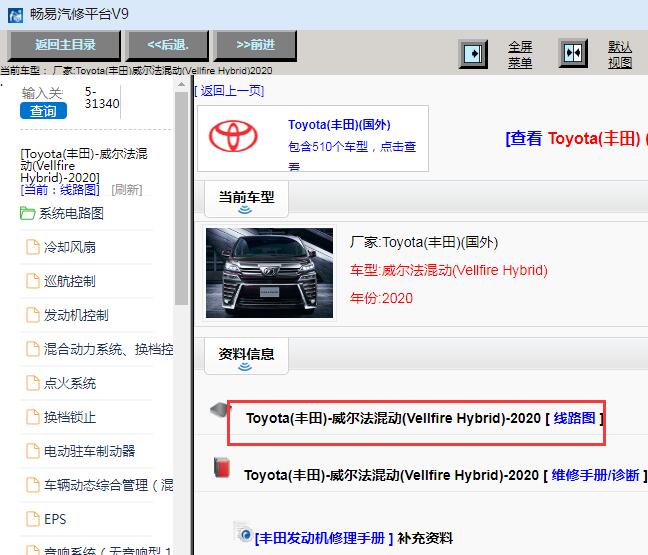
Task: Go forward with the >>前进 button
Action: [255, 45]
